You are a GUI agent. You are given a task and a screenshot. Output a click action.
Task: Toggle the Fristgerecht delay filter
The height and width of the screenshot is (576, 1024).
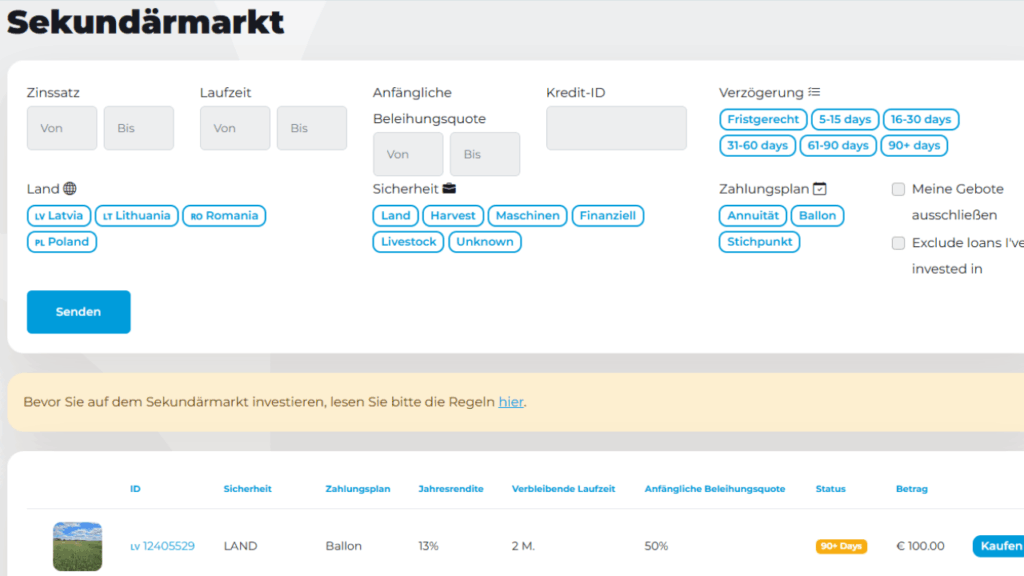(763, 120)
